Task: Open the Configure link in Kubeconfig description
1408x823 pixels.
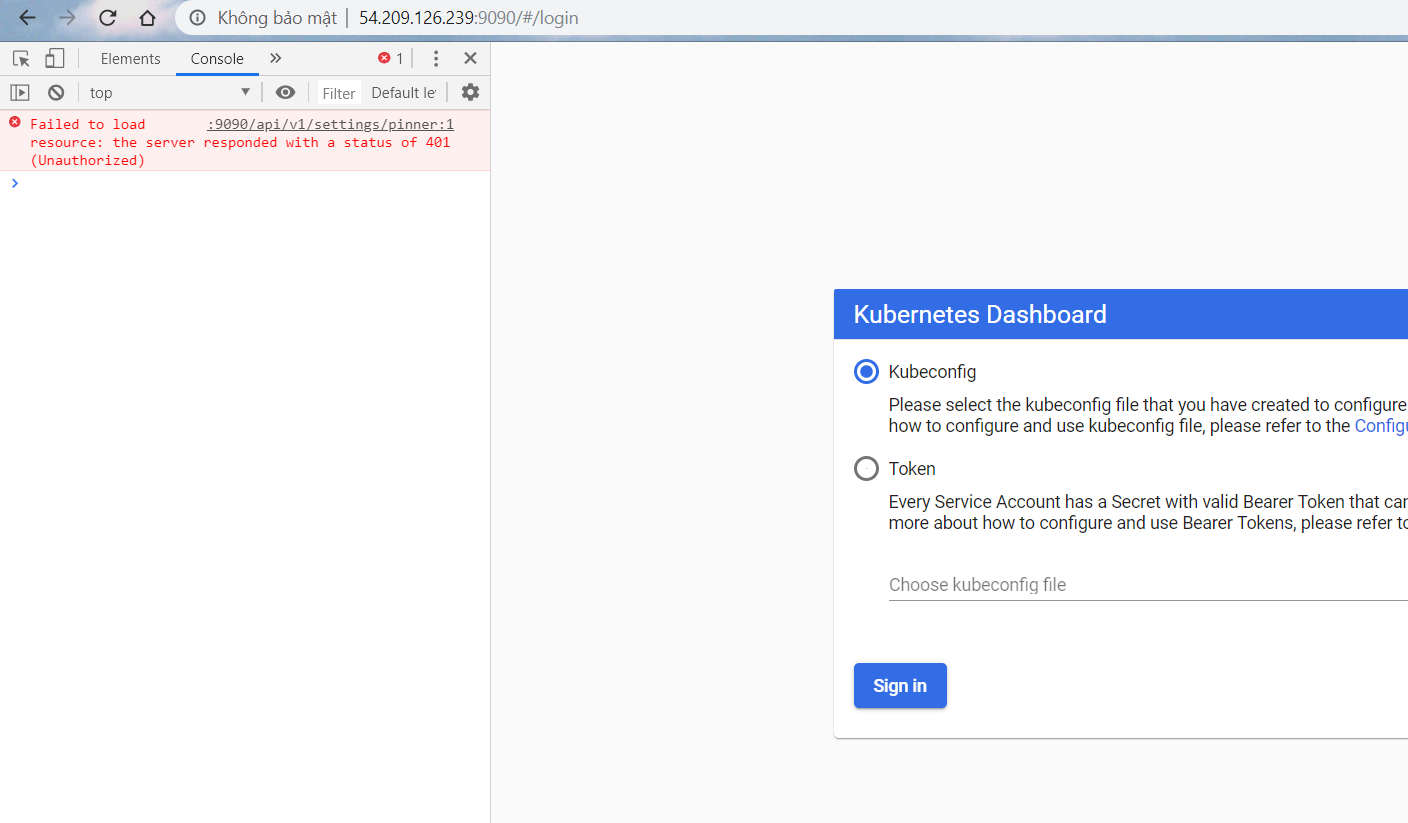Action: [1381, 425]
